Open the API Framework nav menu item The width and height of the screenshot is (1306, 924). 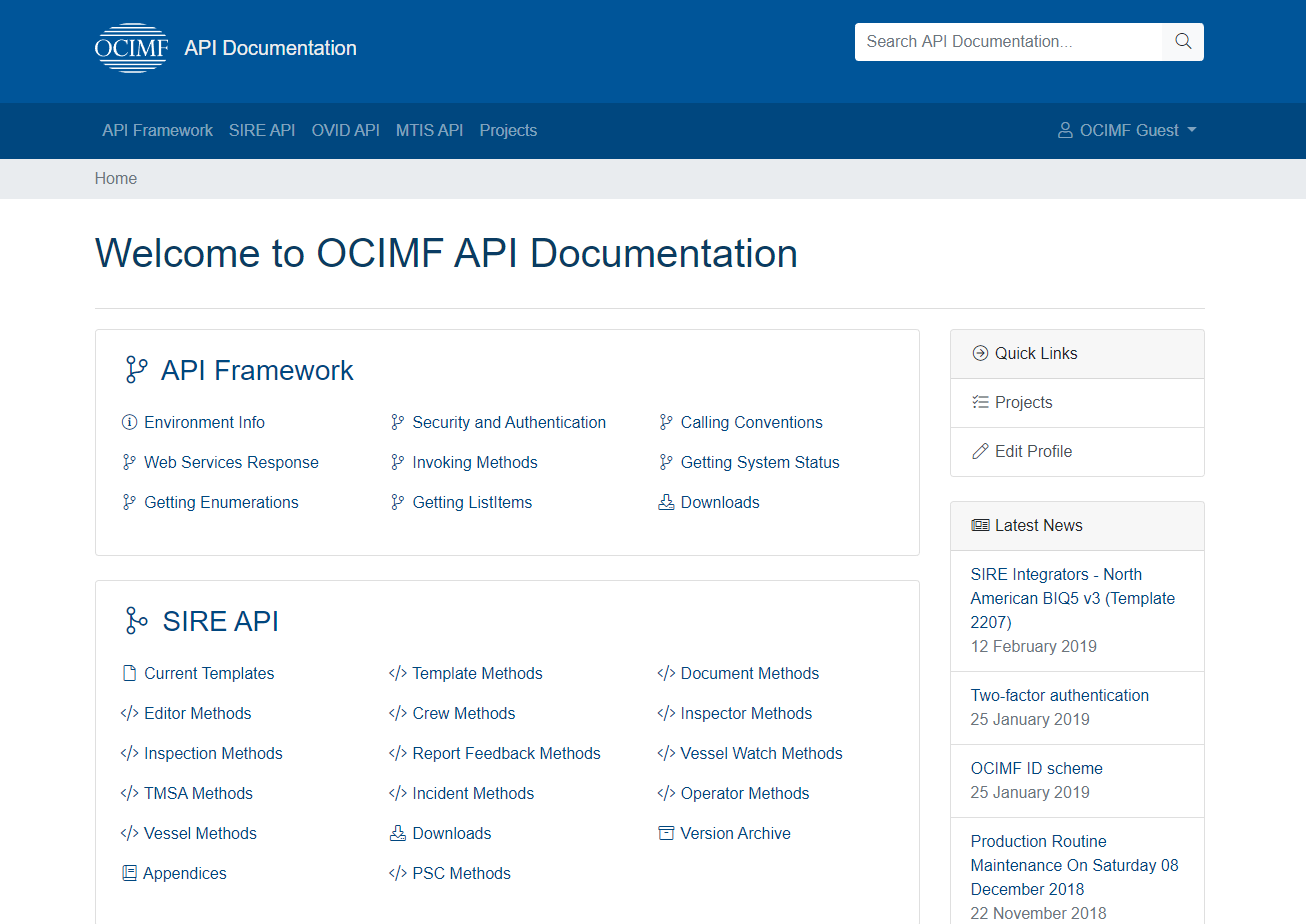157,130
